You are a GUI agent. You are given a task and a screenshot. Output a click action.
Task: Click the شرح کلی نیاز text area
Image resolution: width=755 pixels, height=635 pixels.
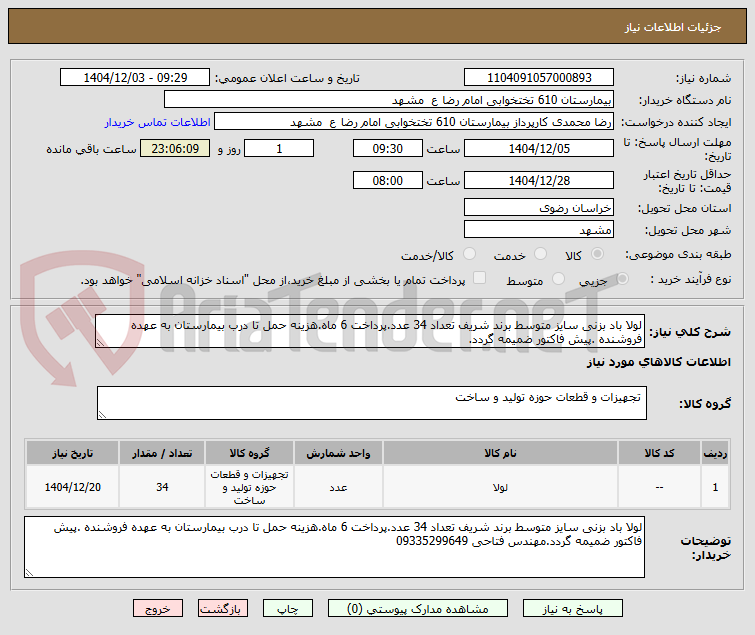click(x=370, y=331)
